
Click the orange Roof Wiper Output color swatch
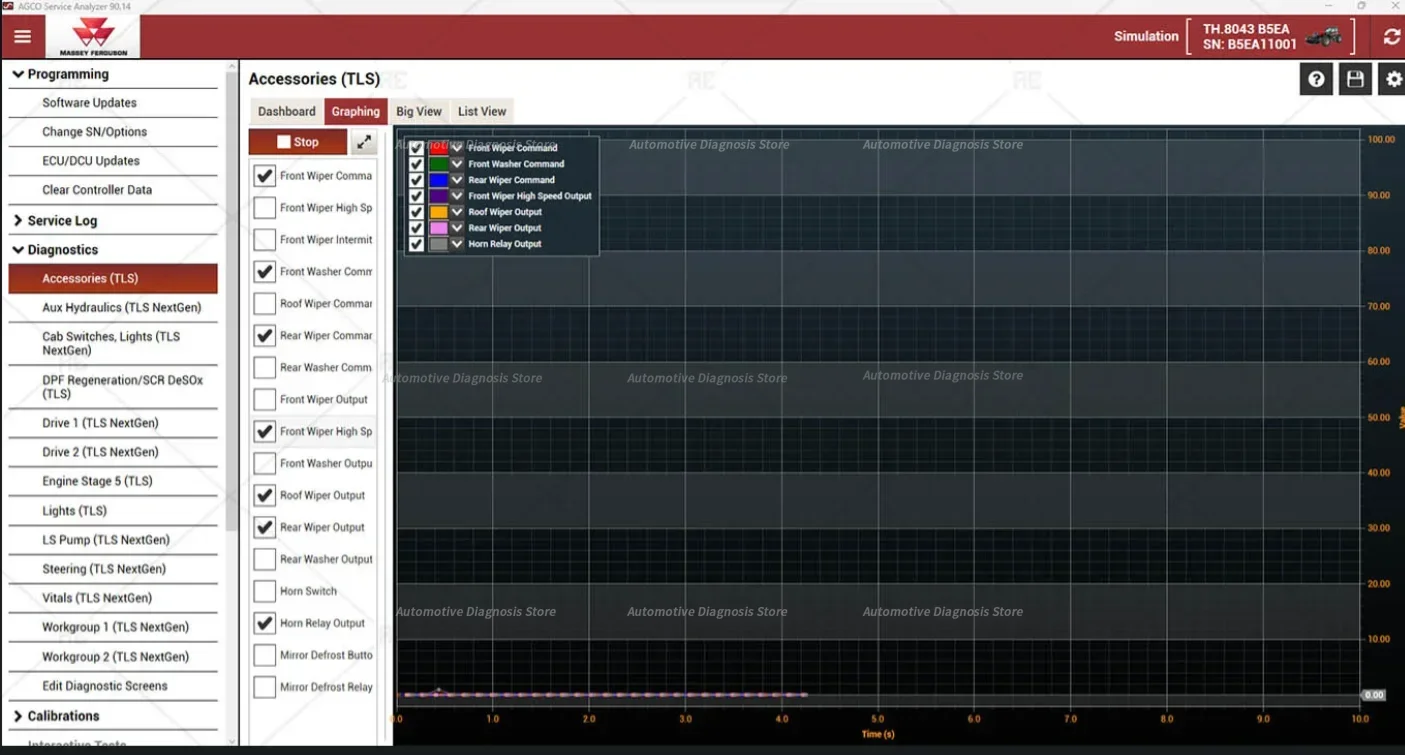[x=438, y=212]
